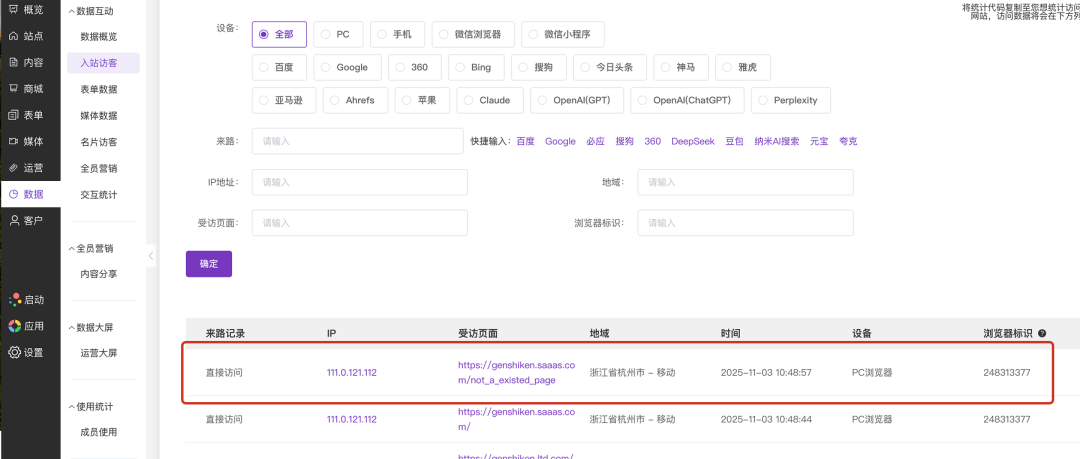Click the purple 确定 button
This screenshot has height=459, width=1080.
point(208,264)
